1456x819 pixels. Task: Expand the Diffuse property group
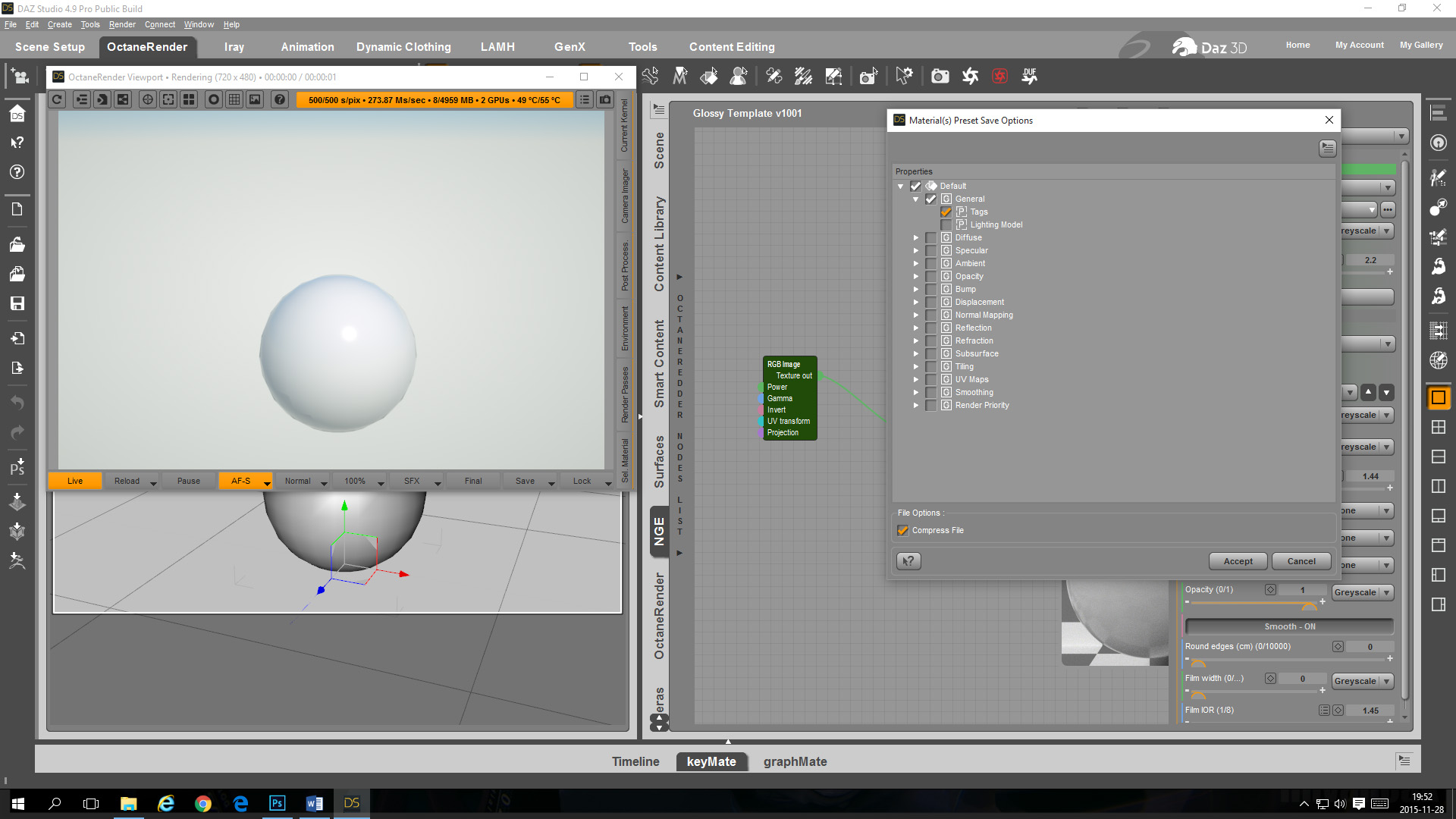coord(915,238)
